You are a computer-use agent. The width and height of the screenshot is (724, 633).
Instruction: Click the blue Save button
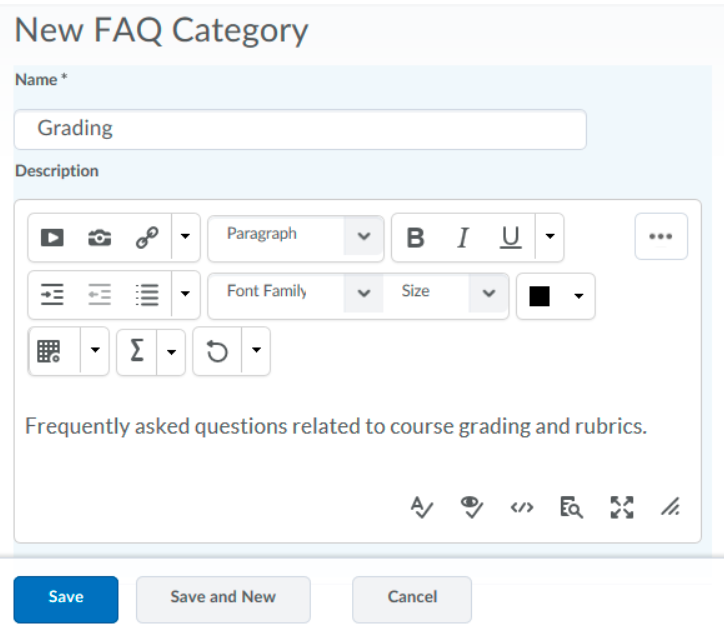66,598
